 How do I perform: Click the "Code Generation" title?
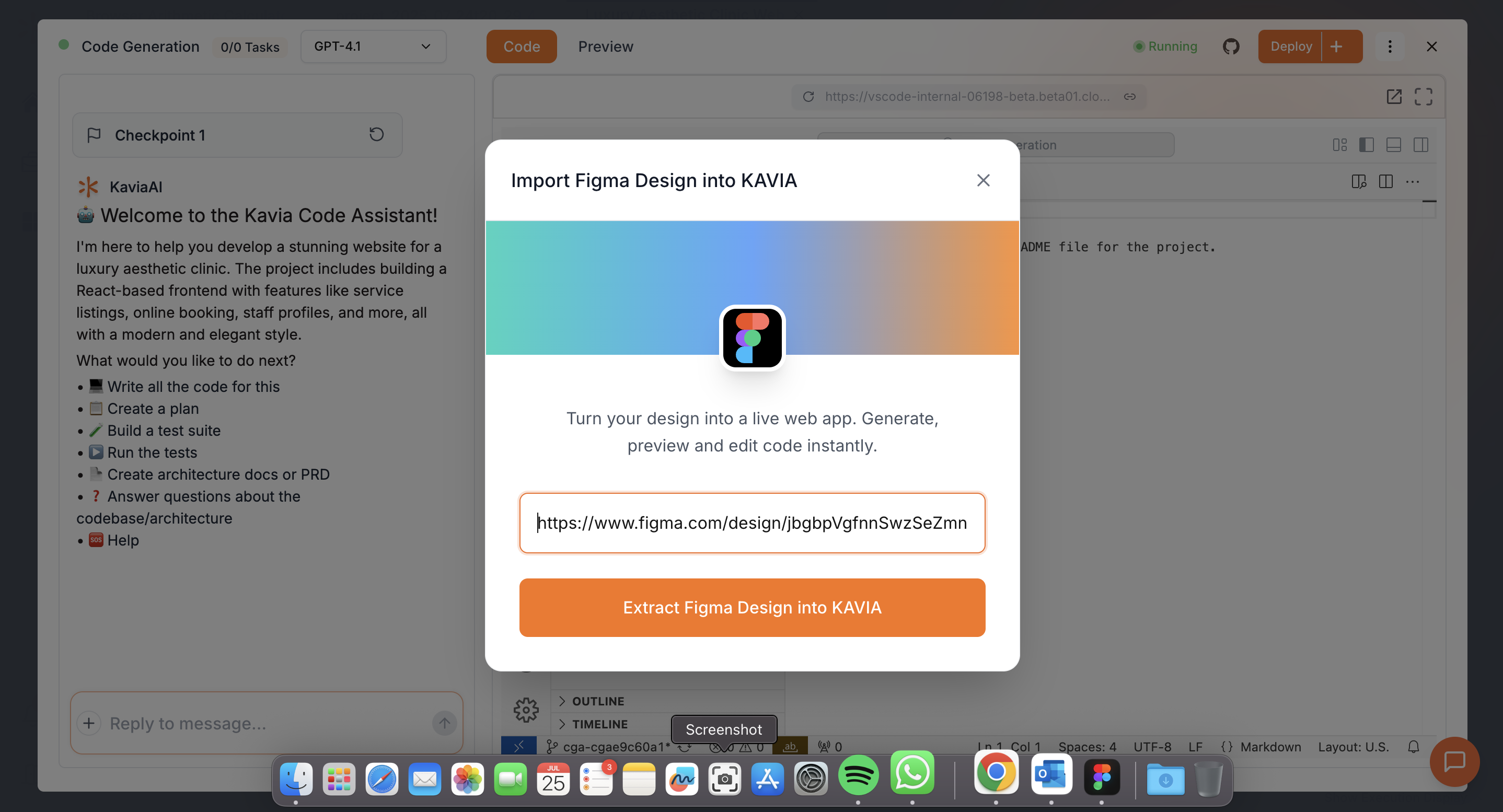coord(140,47)
